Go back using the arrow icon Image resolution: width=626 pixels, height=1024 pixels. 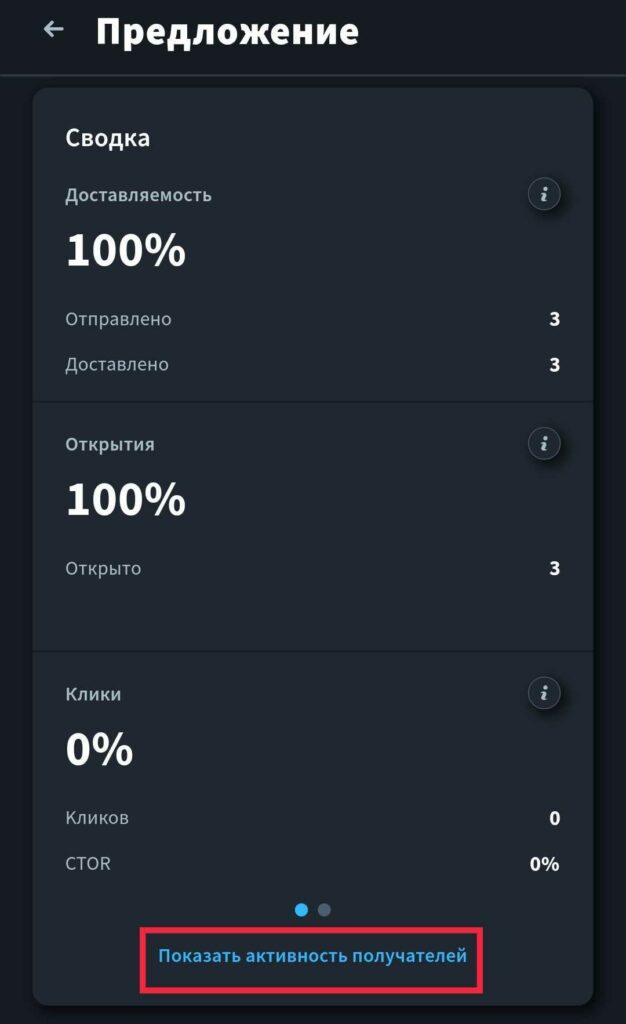[x=54, y=29]
